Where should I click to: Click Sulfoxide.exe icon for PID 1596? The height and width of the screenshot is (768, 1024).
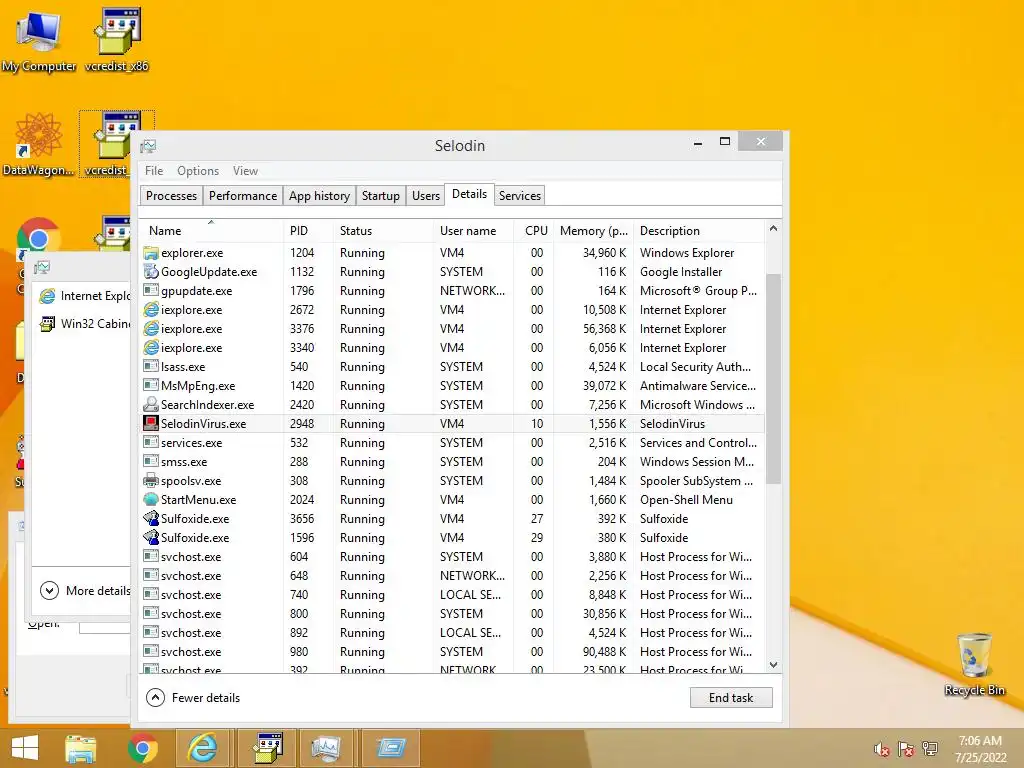pyautogui.click(x=151, y=537)
